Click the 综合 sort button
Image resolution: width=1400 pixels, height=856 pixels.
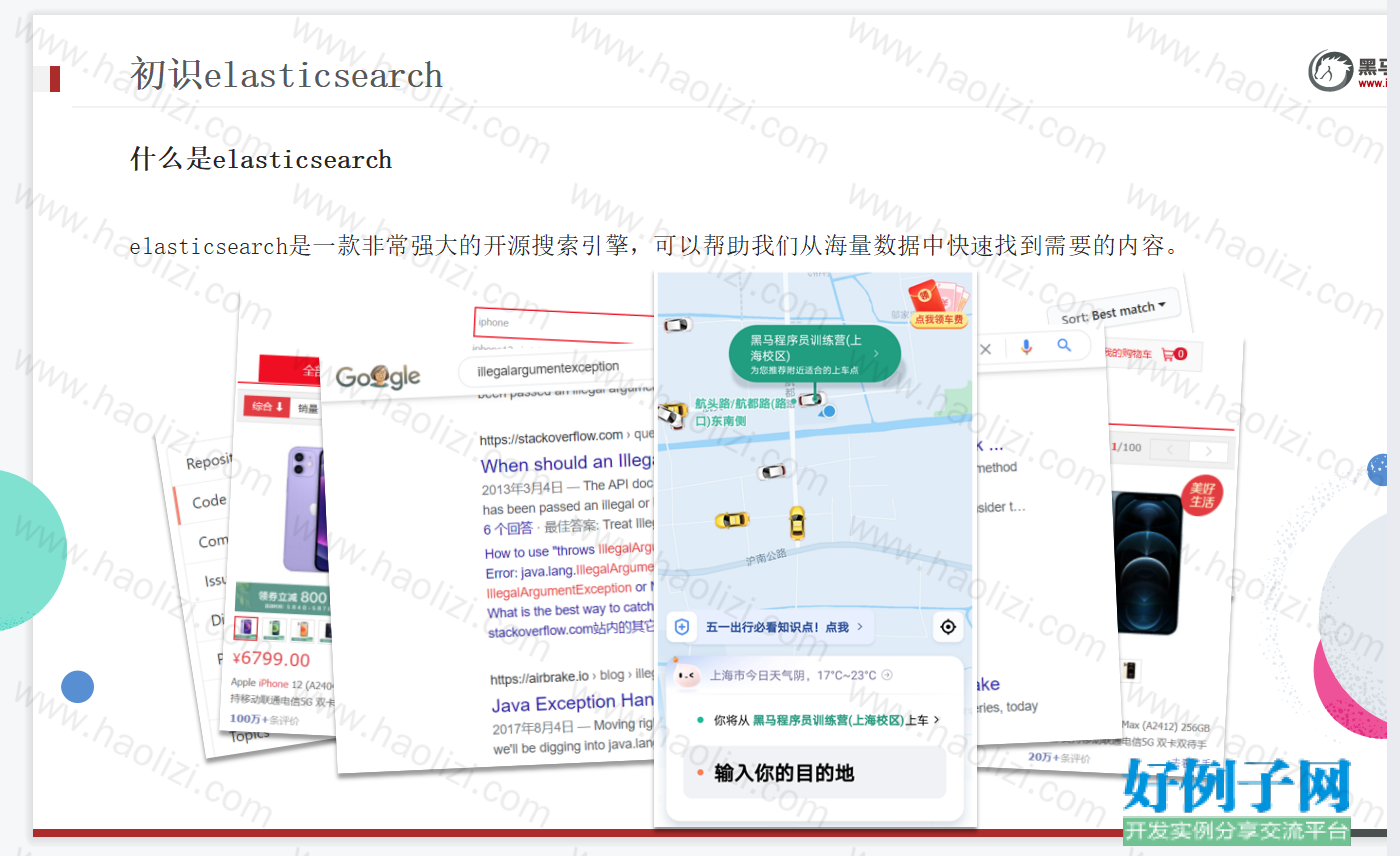tap(267, 406)
